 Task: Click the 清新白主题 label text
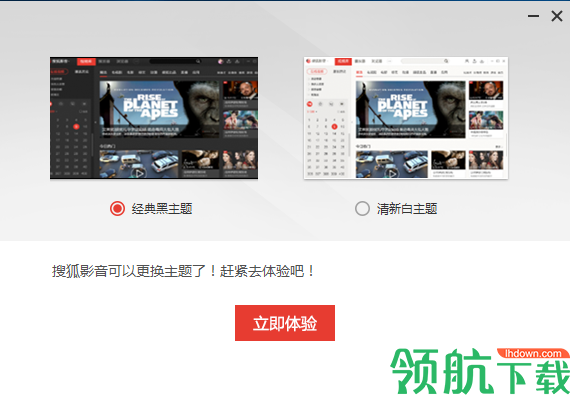tap(407, 209)
